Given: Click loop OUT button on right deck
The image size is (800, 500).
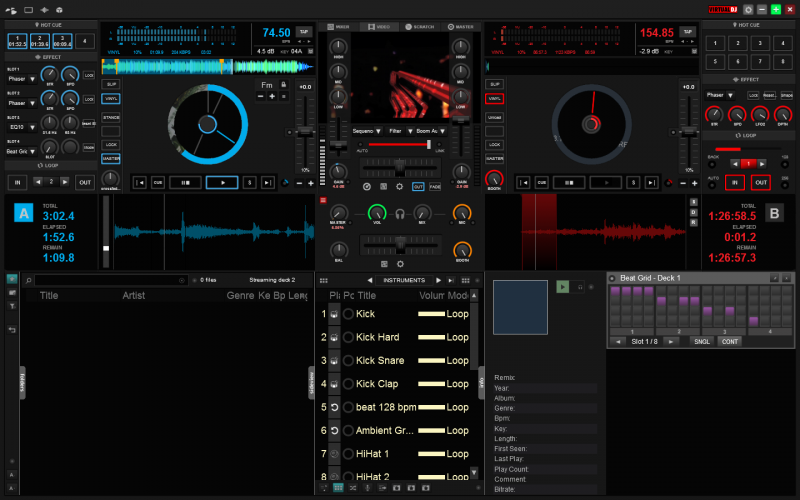Looking at the screenshot, I should 761,182.
